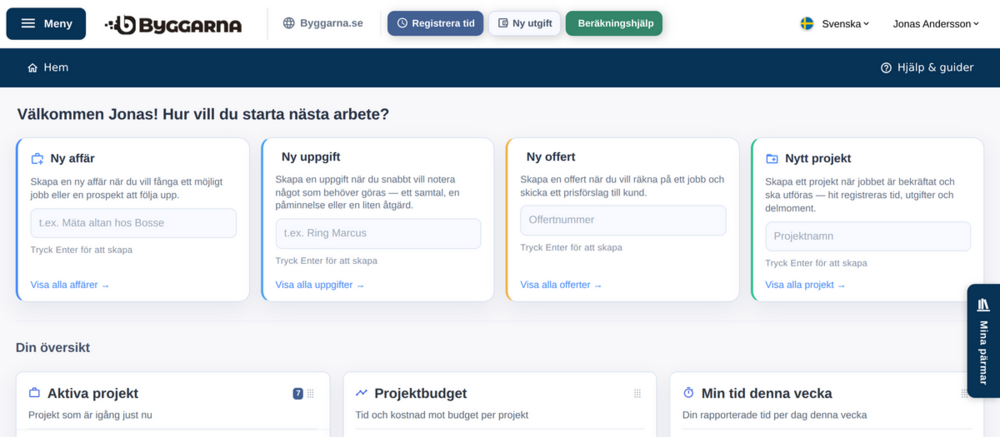Click the home icon beside Hem

[33, 68]
